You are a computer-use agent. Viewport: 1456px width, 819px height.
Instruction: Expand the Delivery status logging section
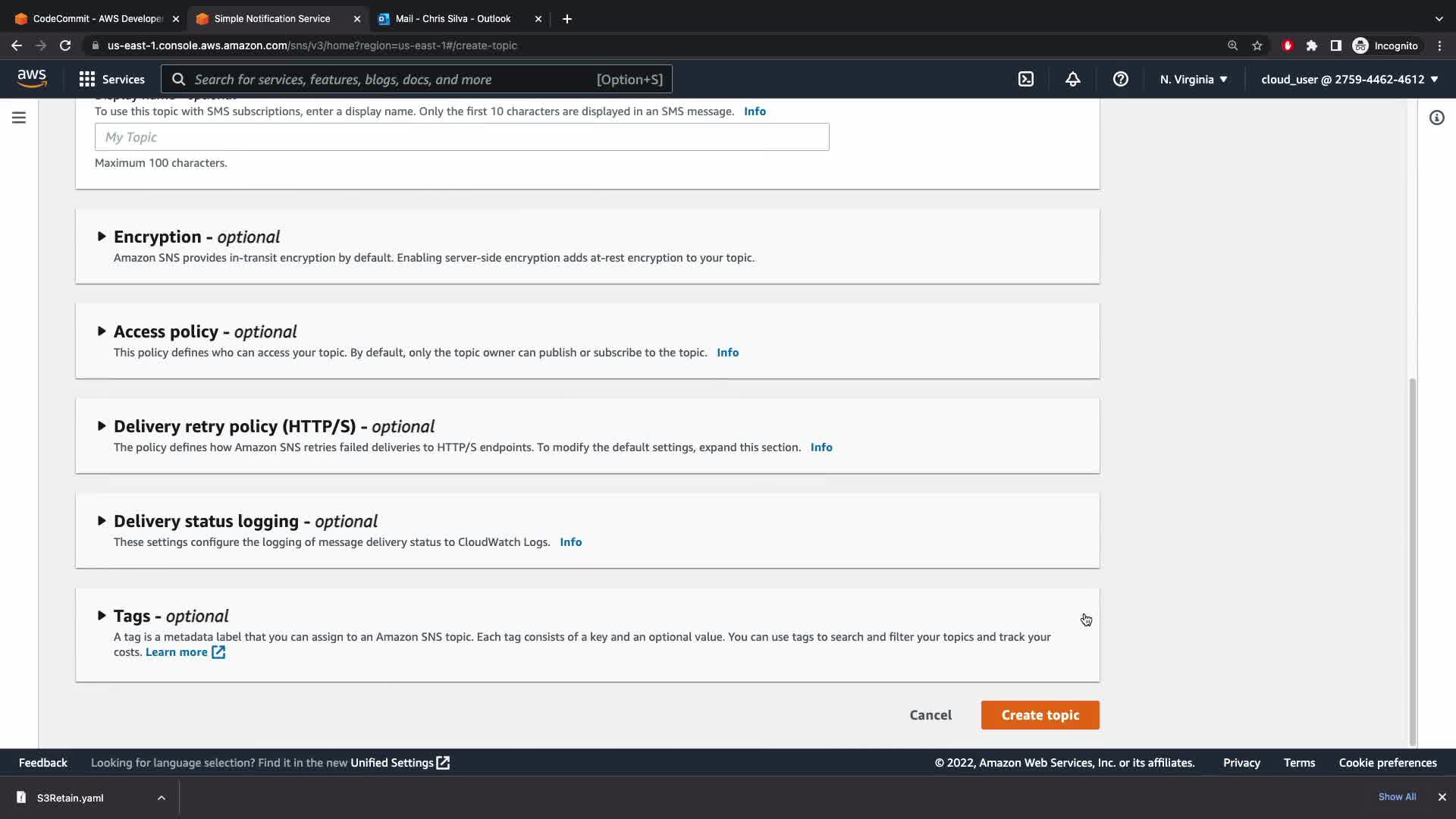[102, 521]
